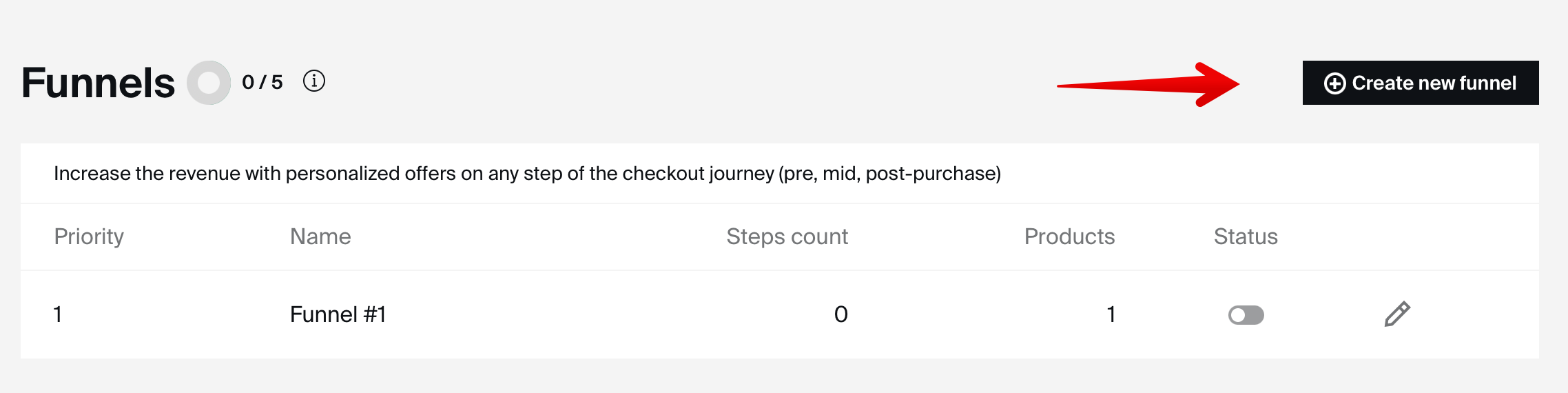Click the steps count value 0
Viewport: 1568px width, 393px height.
(x=840, y=314)
